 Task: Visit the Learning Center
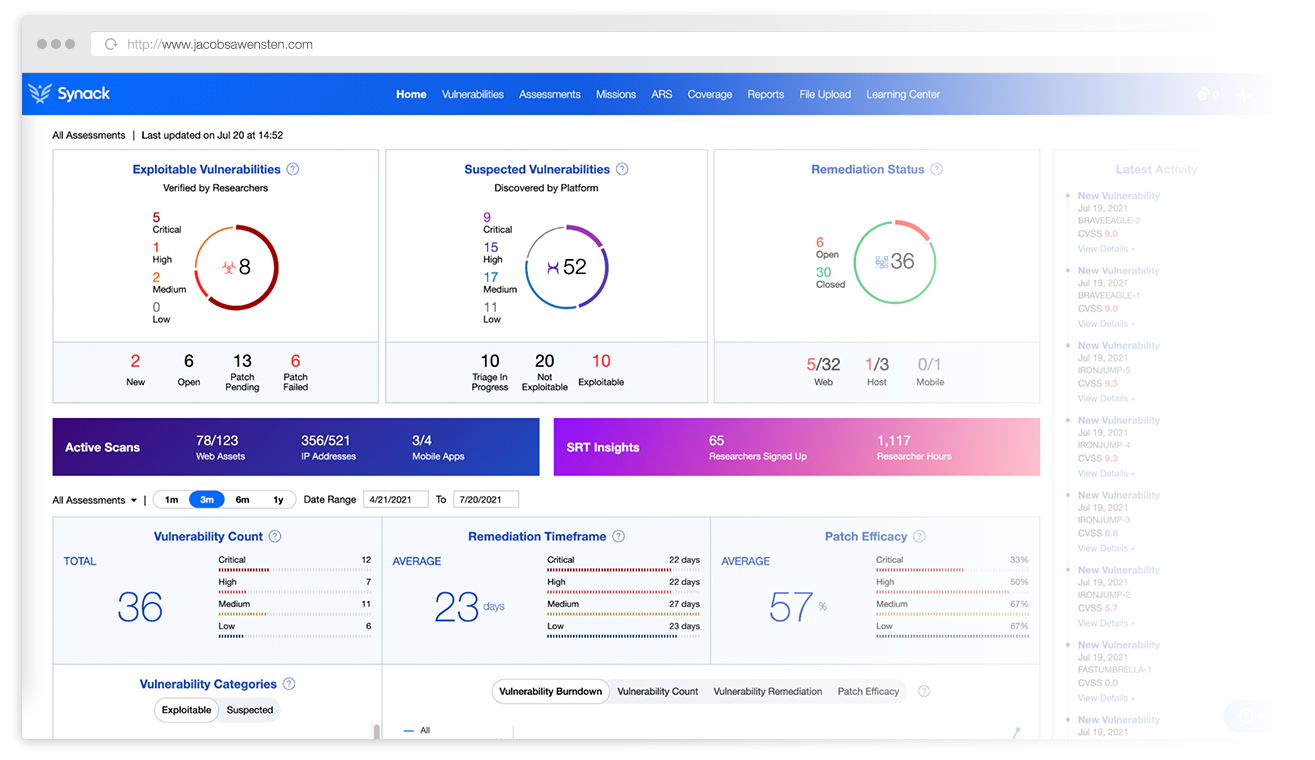[x=903, y=94]
